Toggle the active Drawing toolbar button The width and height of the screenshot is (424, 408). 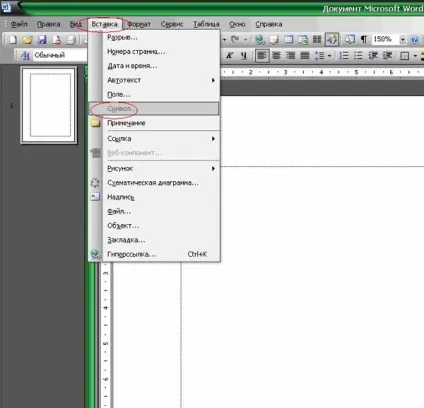click(332, 40)
